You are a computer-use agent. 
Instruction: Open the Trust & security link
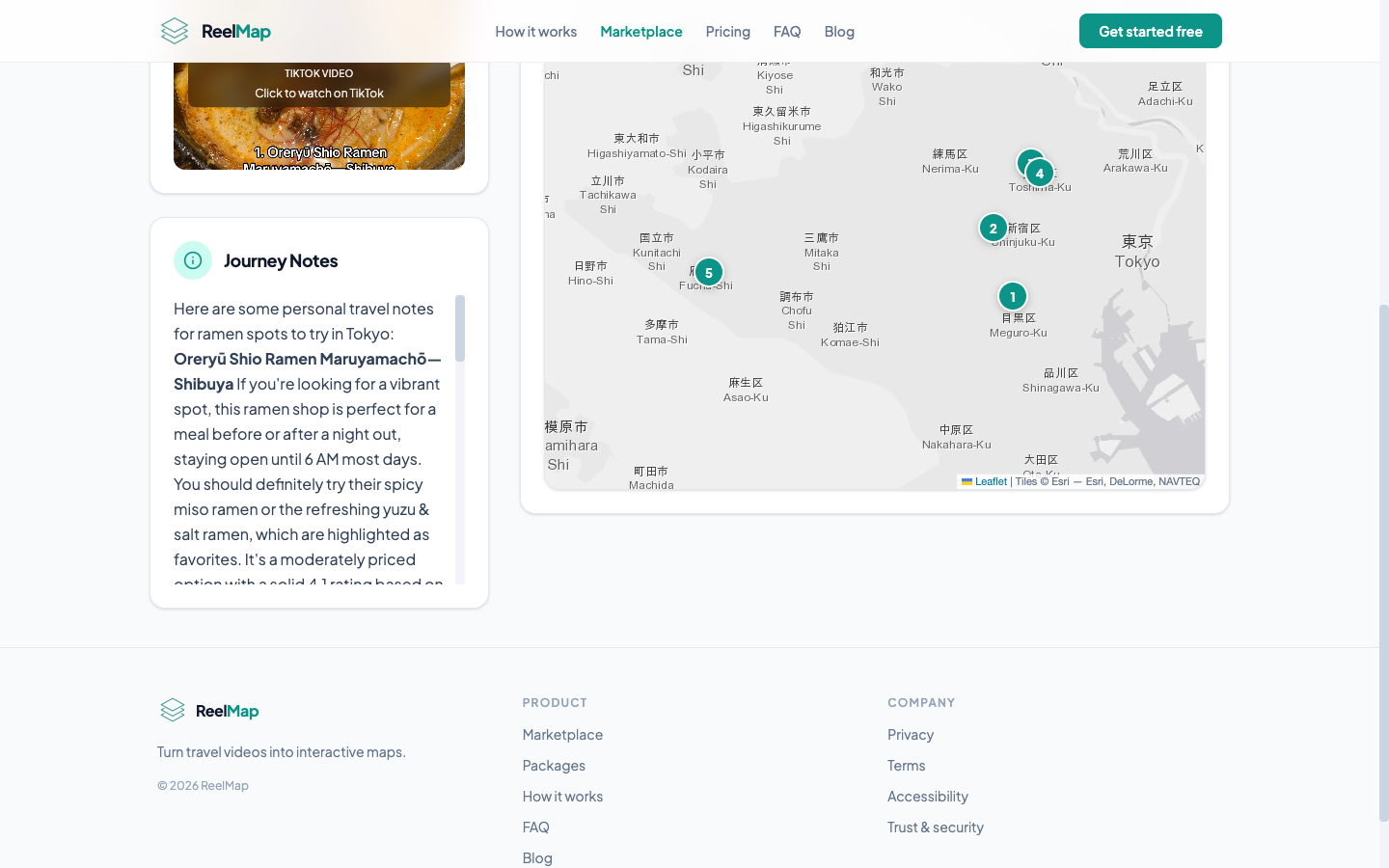coord(935,827)
